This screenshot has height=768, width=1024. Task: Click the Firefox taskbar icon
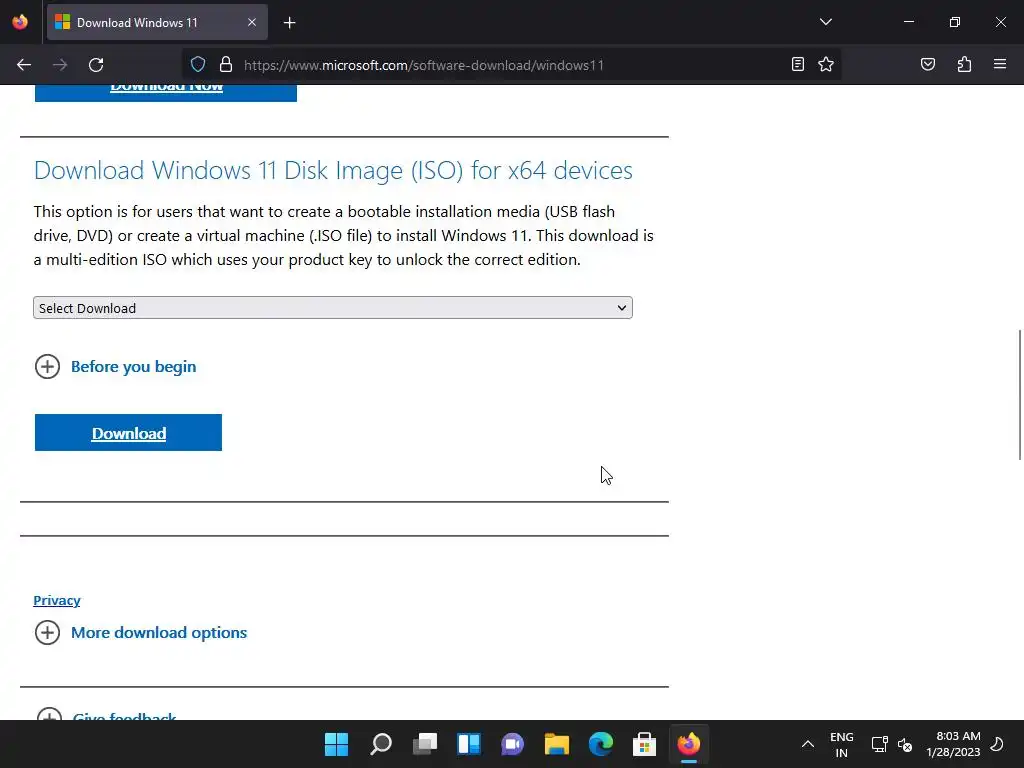[x=689, y=744]
